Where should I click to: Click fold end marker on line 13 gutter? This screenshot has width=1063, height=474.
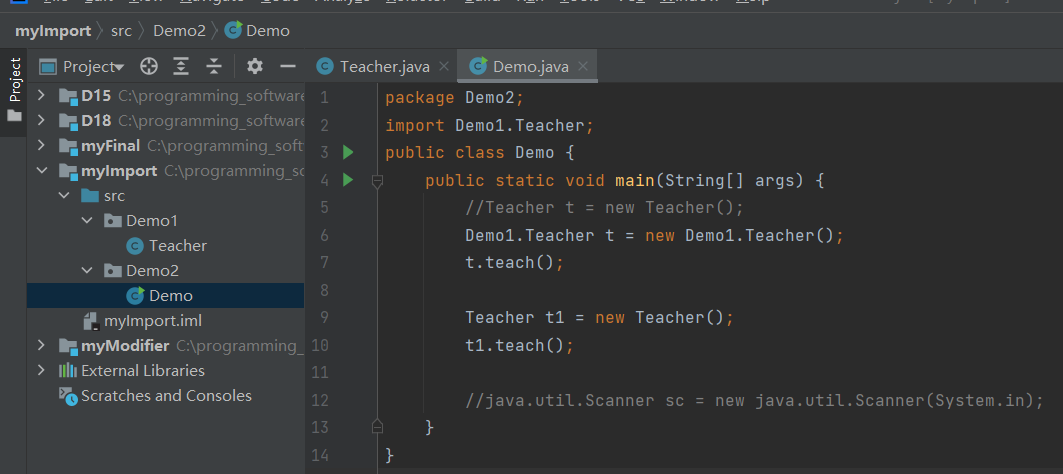378,427
